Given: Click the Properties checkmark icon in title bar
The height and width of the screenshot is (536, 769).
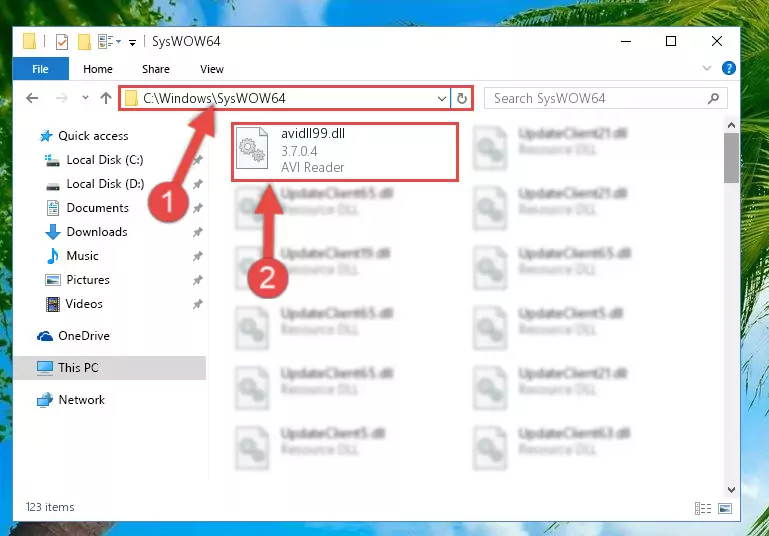Looking at the screenshot, I should coord(62,42).
